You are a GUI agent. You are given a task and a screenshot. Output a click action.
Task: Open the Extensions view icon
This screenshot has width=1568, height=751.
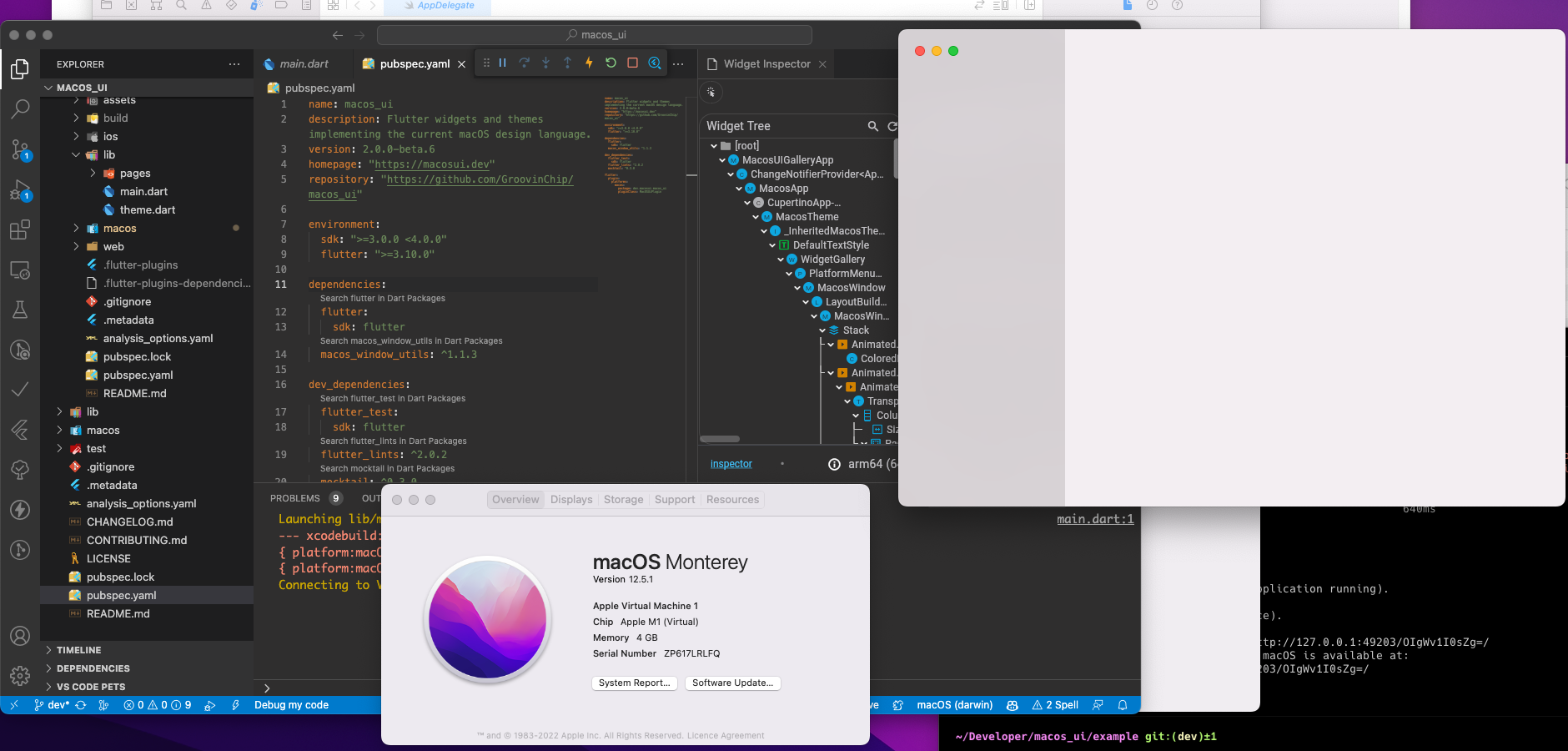point(20,229)
